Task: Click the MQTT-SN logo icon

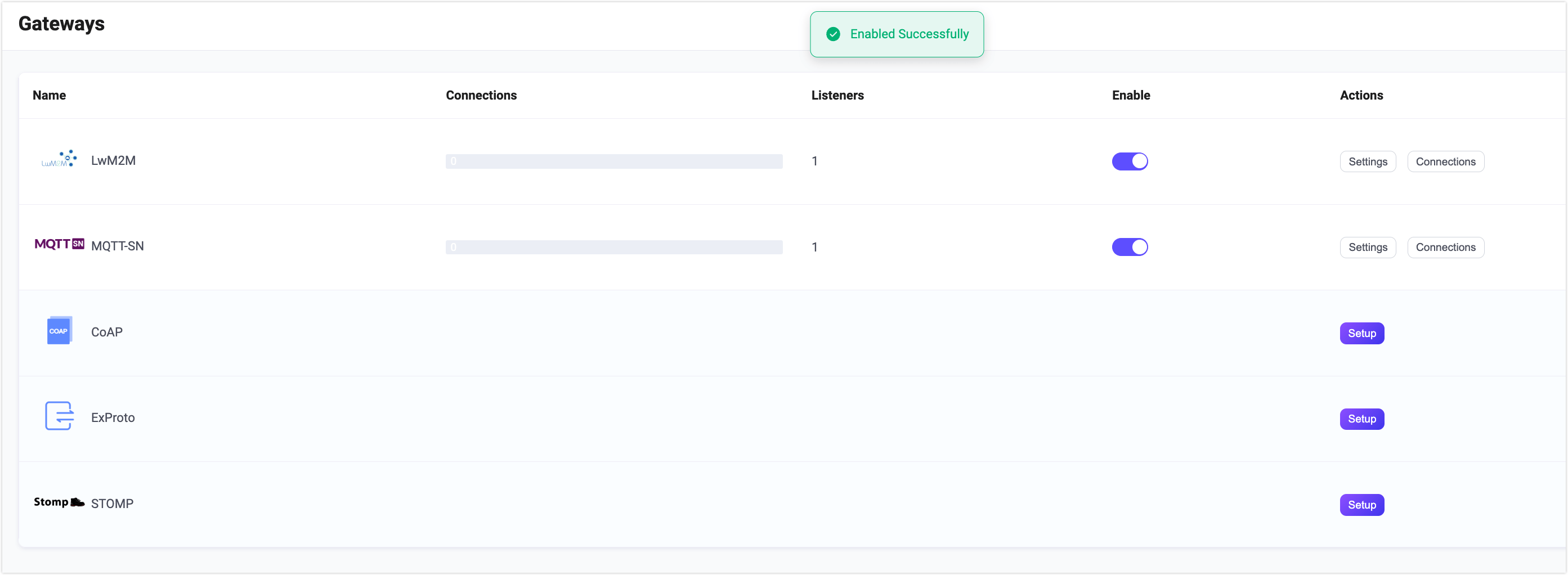Action: click(x=59, y=245)
